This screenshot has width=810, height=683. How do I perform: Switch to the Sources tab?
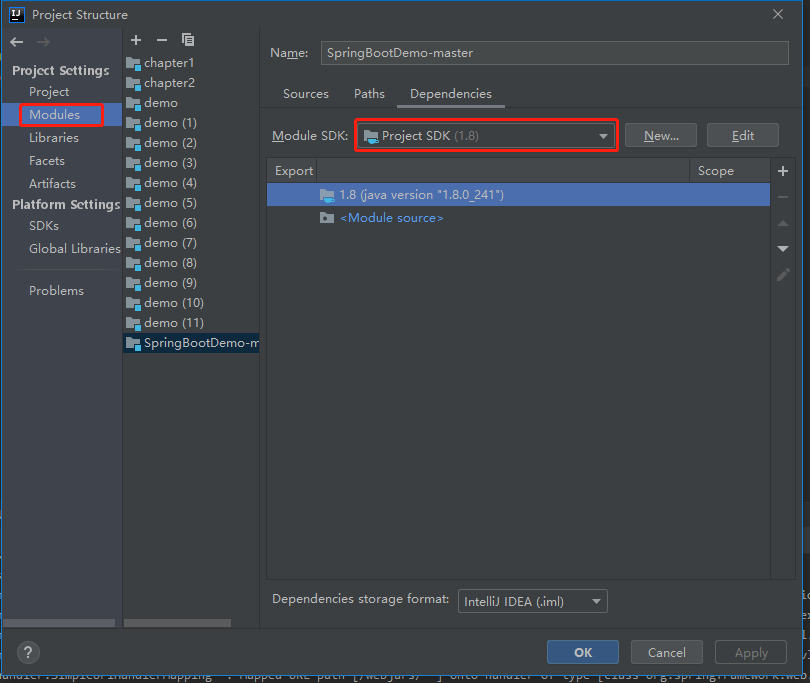click(306, 94)
